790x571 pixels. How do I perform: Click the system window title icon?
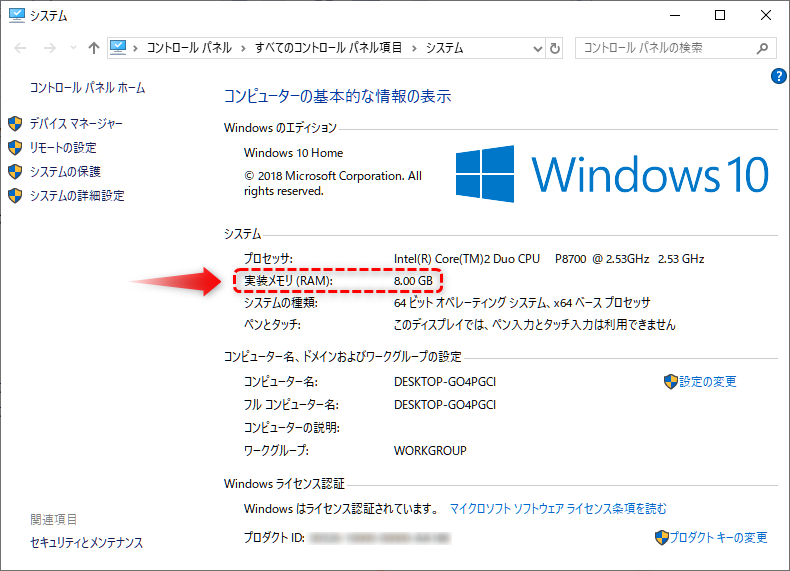click(x=17, y=15)
